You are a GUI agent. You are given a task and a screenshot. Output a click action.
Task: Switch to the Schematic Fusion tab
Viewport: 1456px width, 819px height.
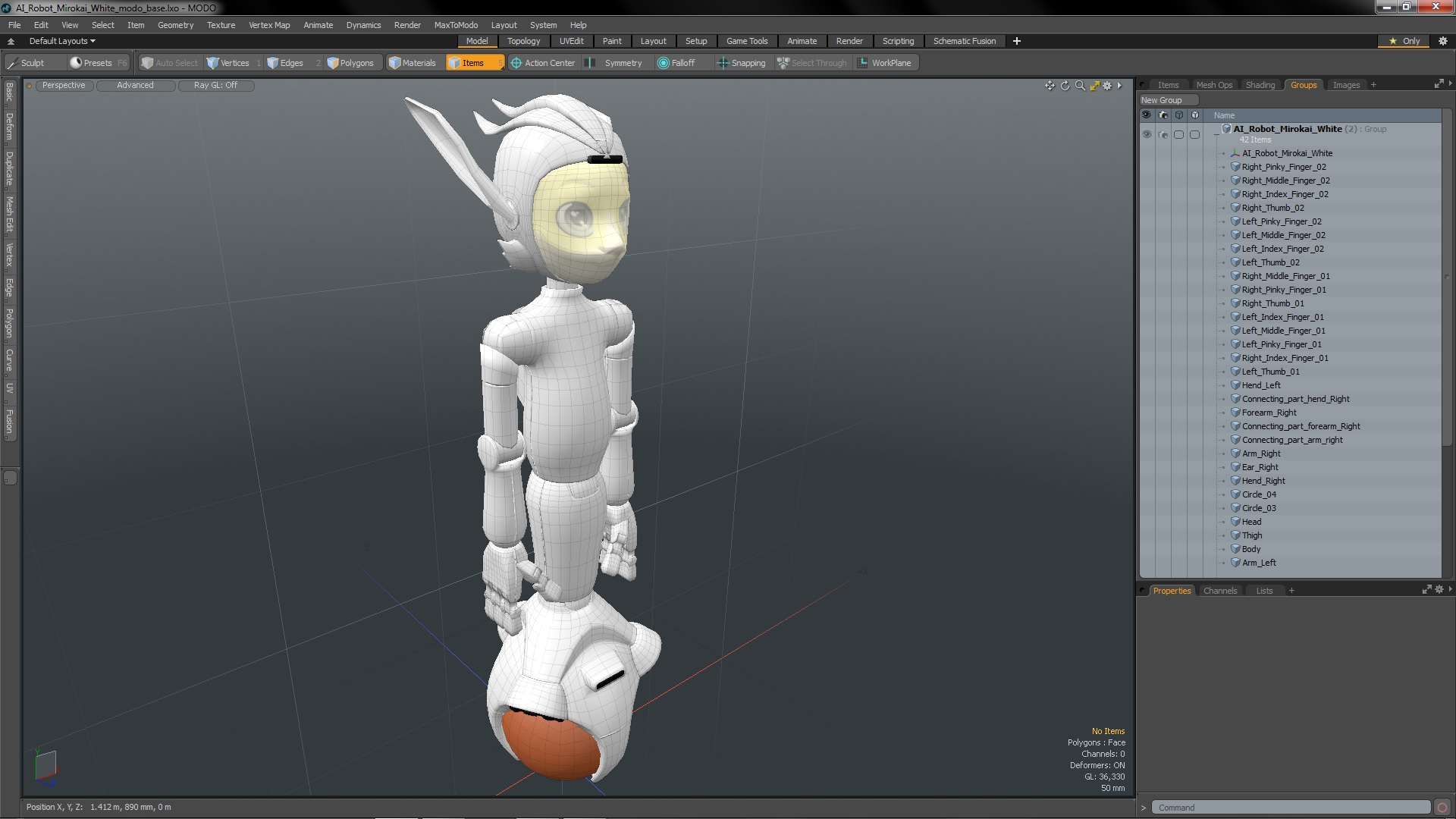pos(965,41)
